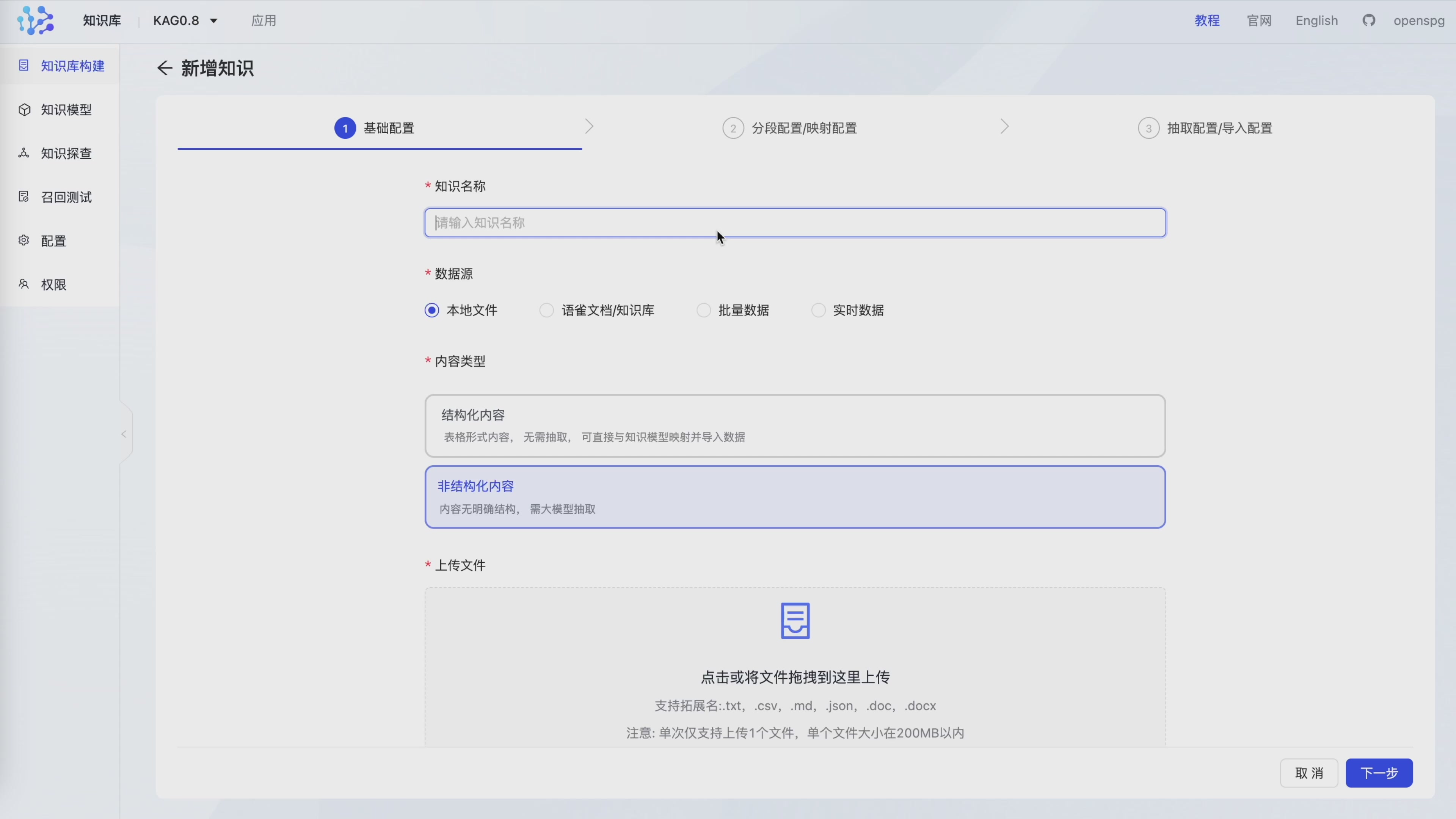The width and height of the screenshot is (1456, 819).
Task: Focus the 知识名称 input field
Action: pyautogui.click(x=795, y=223)
